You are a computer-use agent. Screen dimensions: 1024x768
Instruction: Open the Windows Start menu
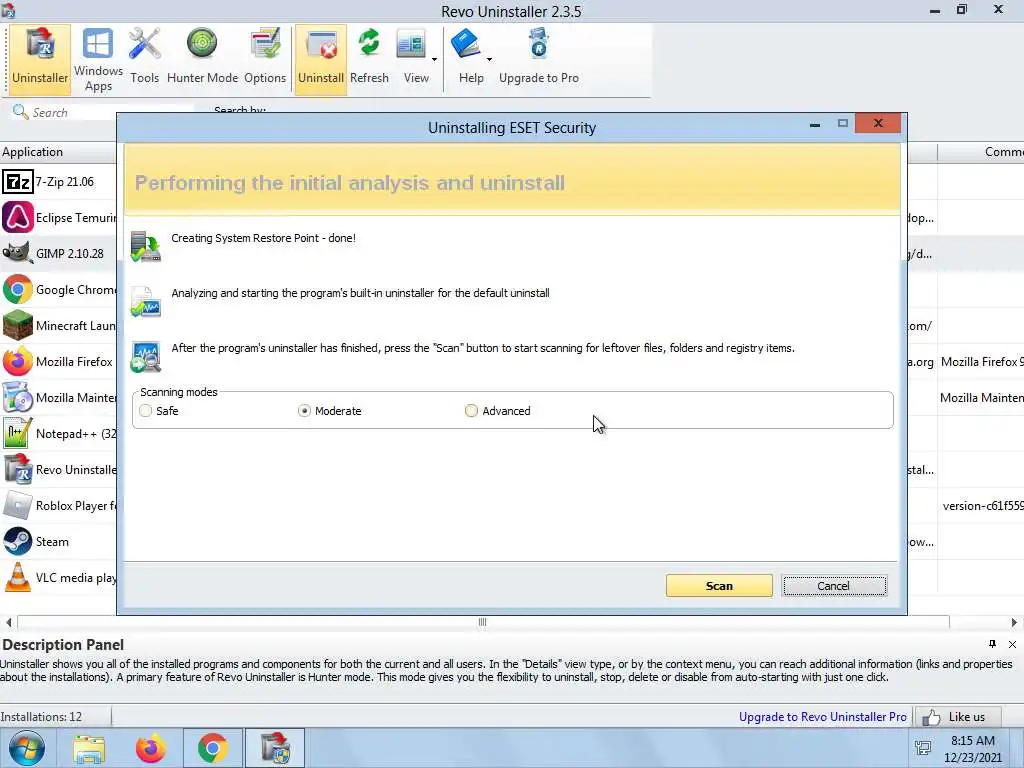(x=27, y=748)
